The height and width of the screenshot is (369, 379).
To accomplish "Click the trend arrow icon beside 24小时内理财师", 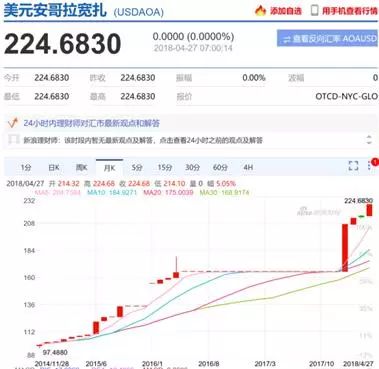I will 13,123.
